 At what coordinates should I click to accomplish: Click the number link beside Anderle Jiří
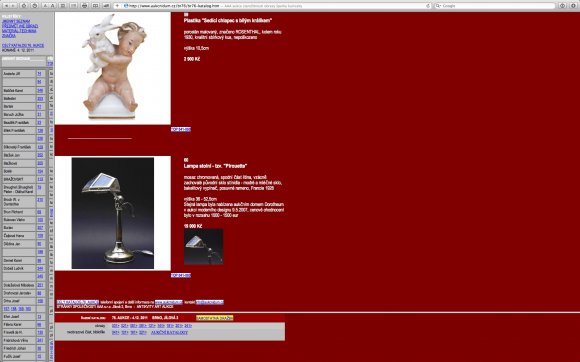tap(39, 74)
